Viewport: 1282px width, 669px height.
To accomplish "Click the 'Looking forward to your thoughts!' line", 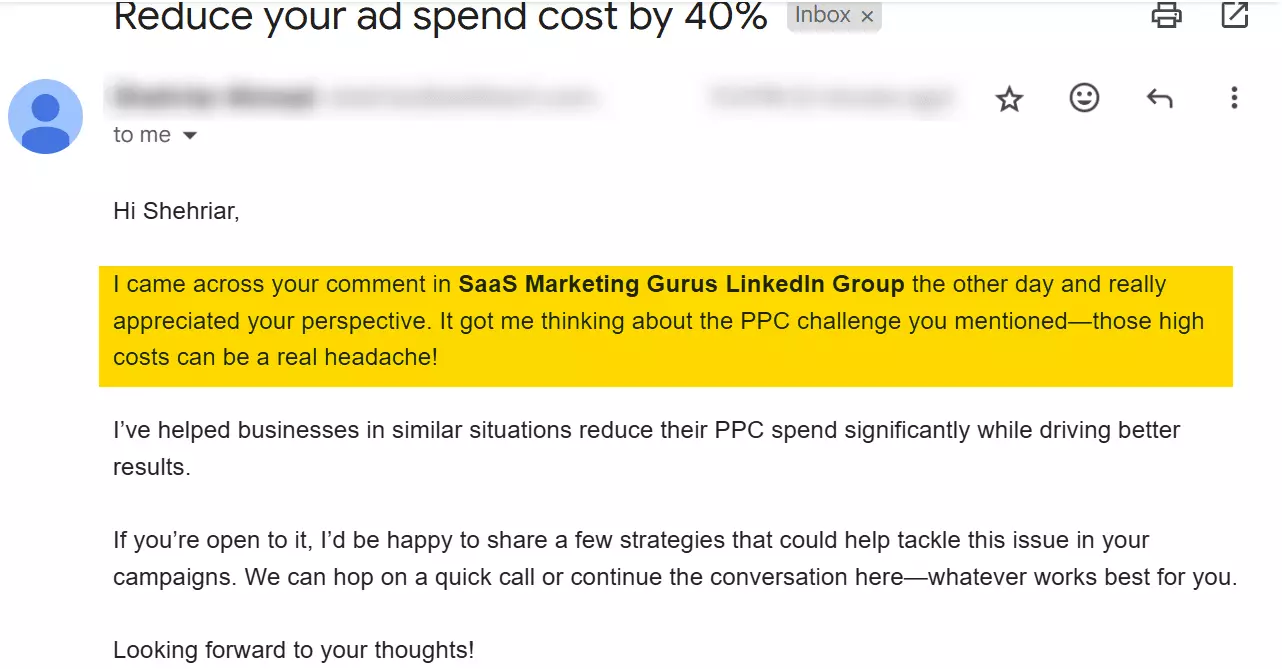I will coord(292,649).
